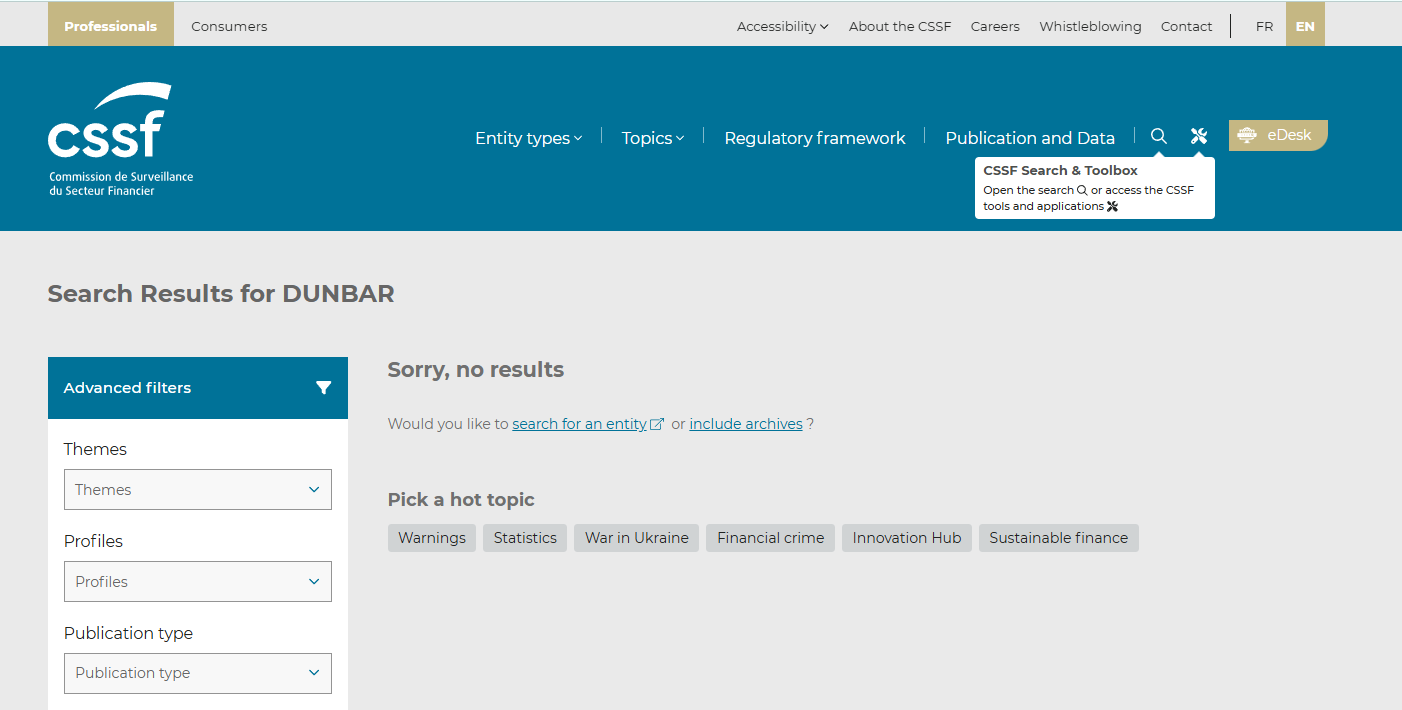Open Publication and Data section
1402x710 pixels.
1029,138
